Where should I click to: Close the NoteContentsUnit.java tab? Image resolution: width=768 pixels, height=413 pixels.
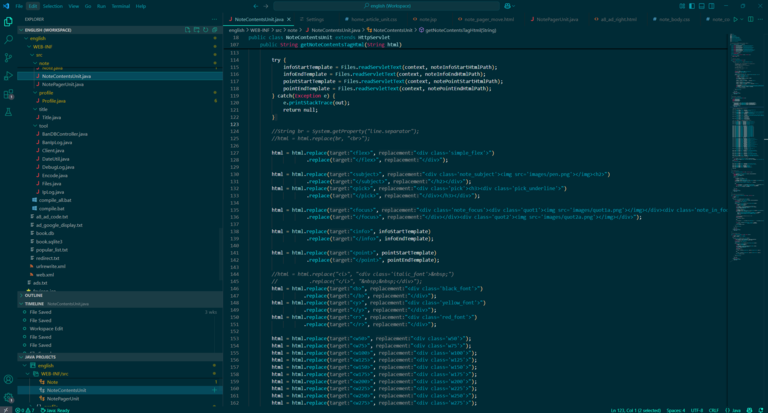pos(289,19)
